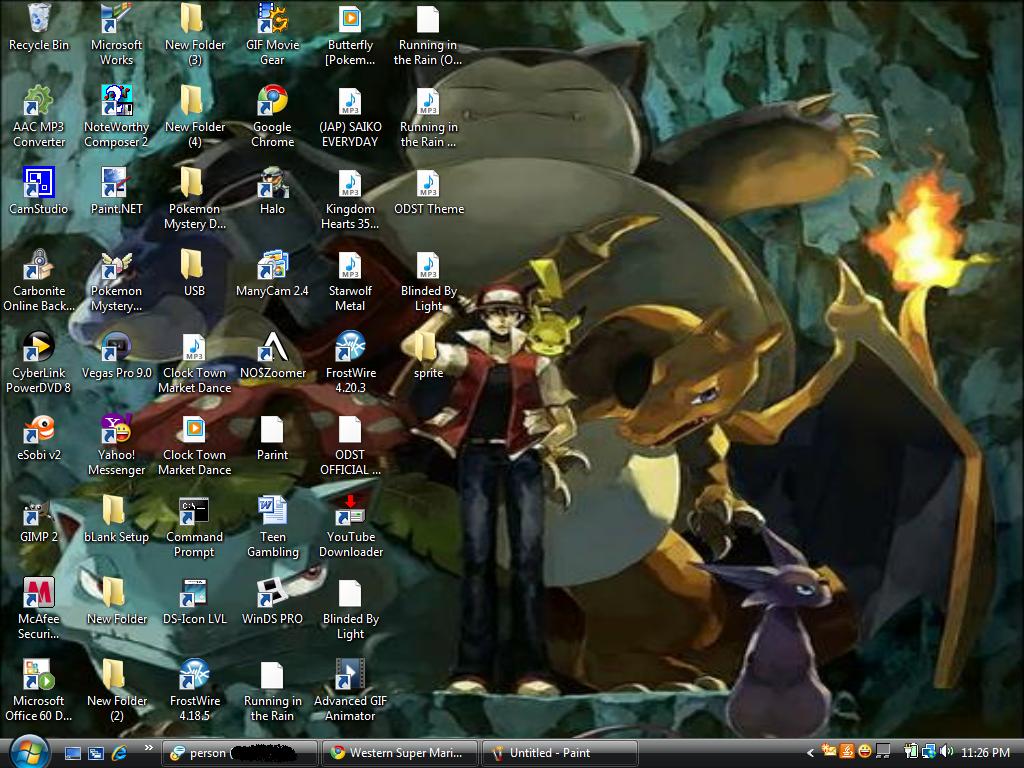Select the Yahoo! Messenger desktop icon
1024x768 pixels.
(x=116, y=431)
